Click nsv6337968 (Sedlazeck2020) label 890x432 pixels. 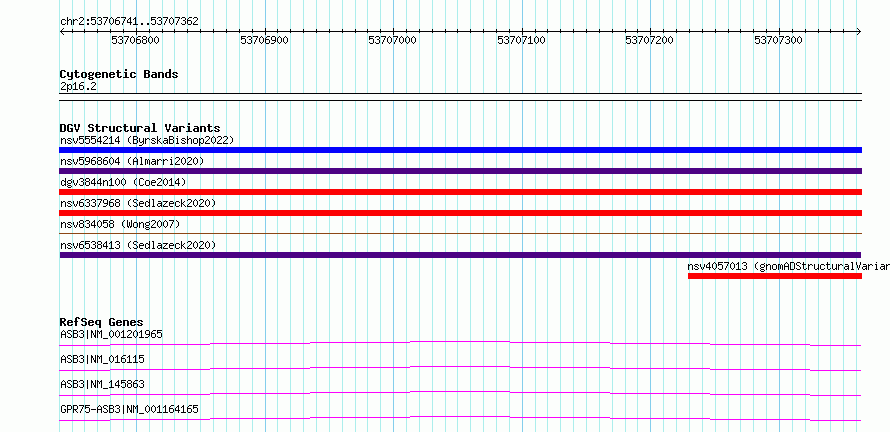pos(138,203)
